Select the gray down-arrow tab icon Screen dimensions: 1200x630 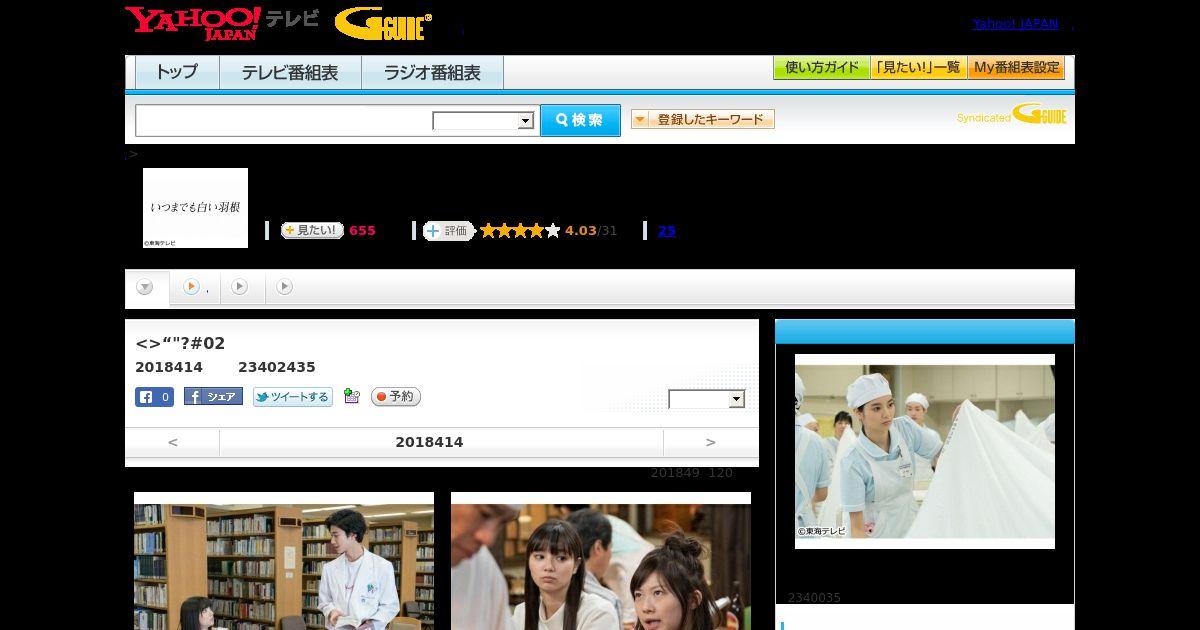pyautogui.click(x=146, y=287)
